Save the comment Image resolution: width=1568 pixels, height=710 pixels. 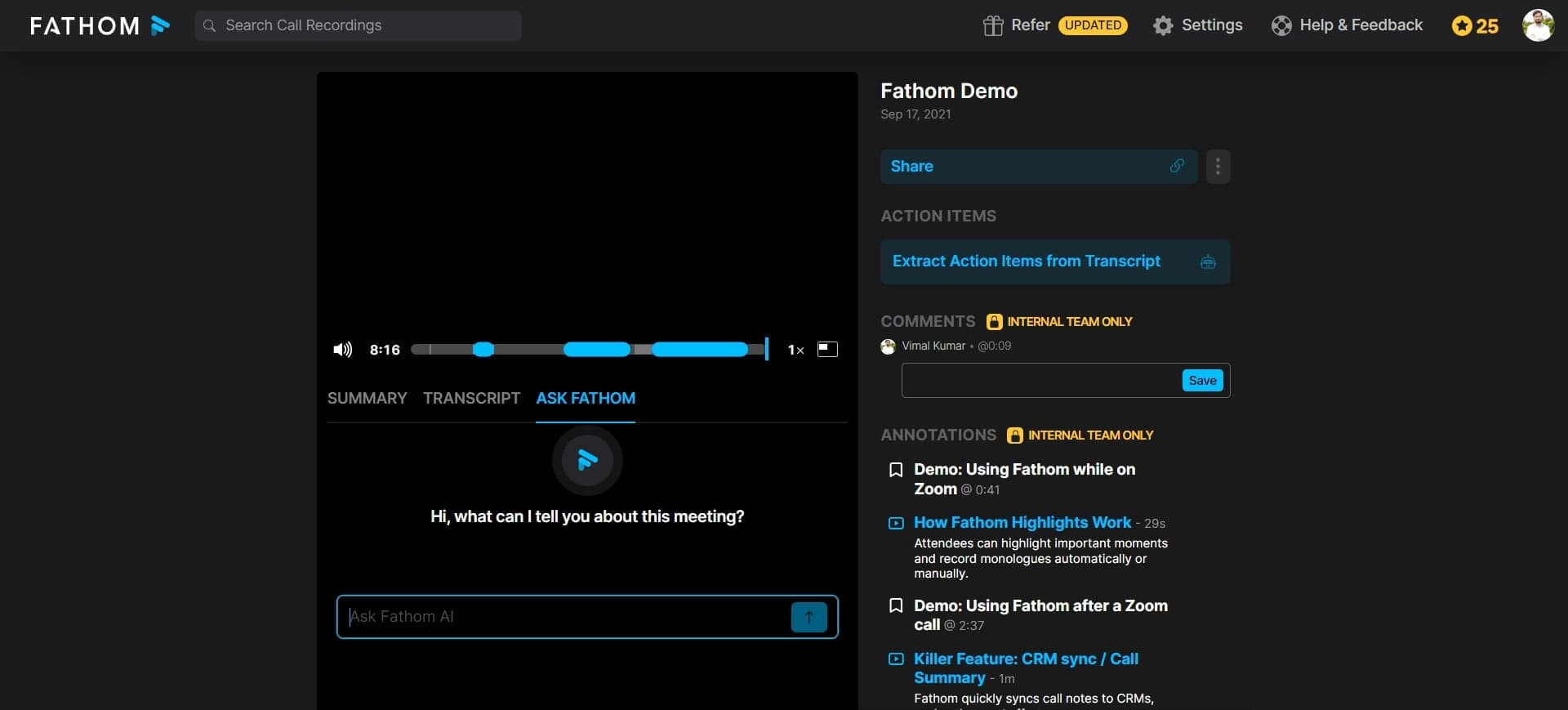(1202, 381)
